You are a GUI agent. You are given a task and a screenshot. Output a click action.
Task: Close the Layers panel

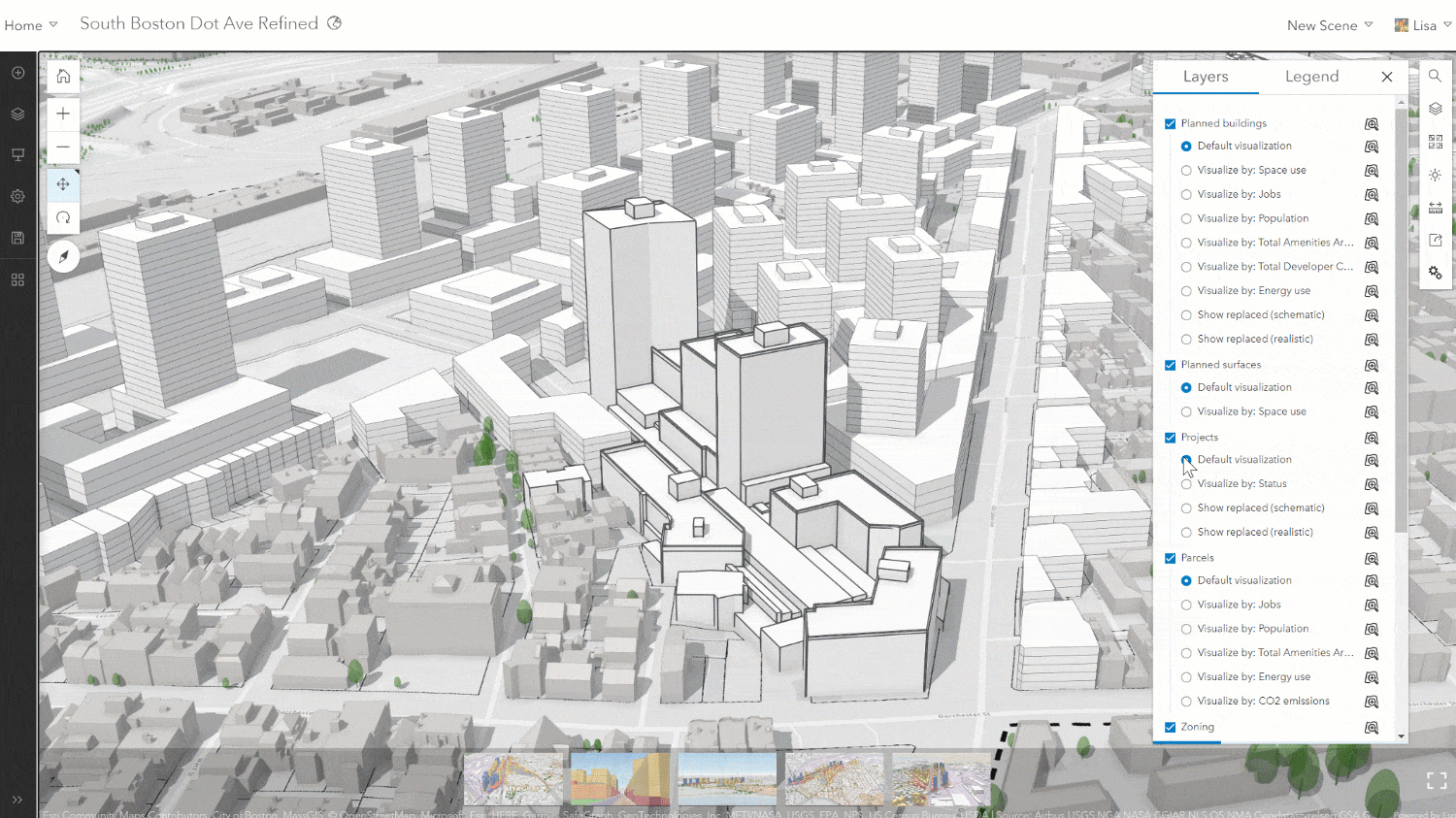click(x=1387, y=77)
